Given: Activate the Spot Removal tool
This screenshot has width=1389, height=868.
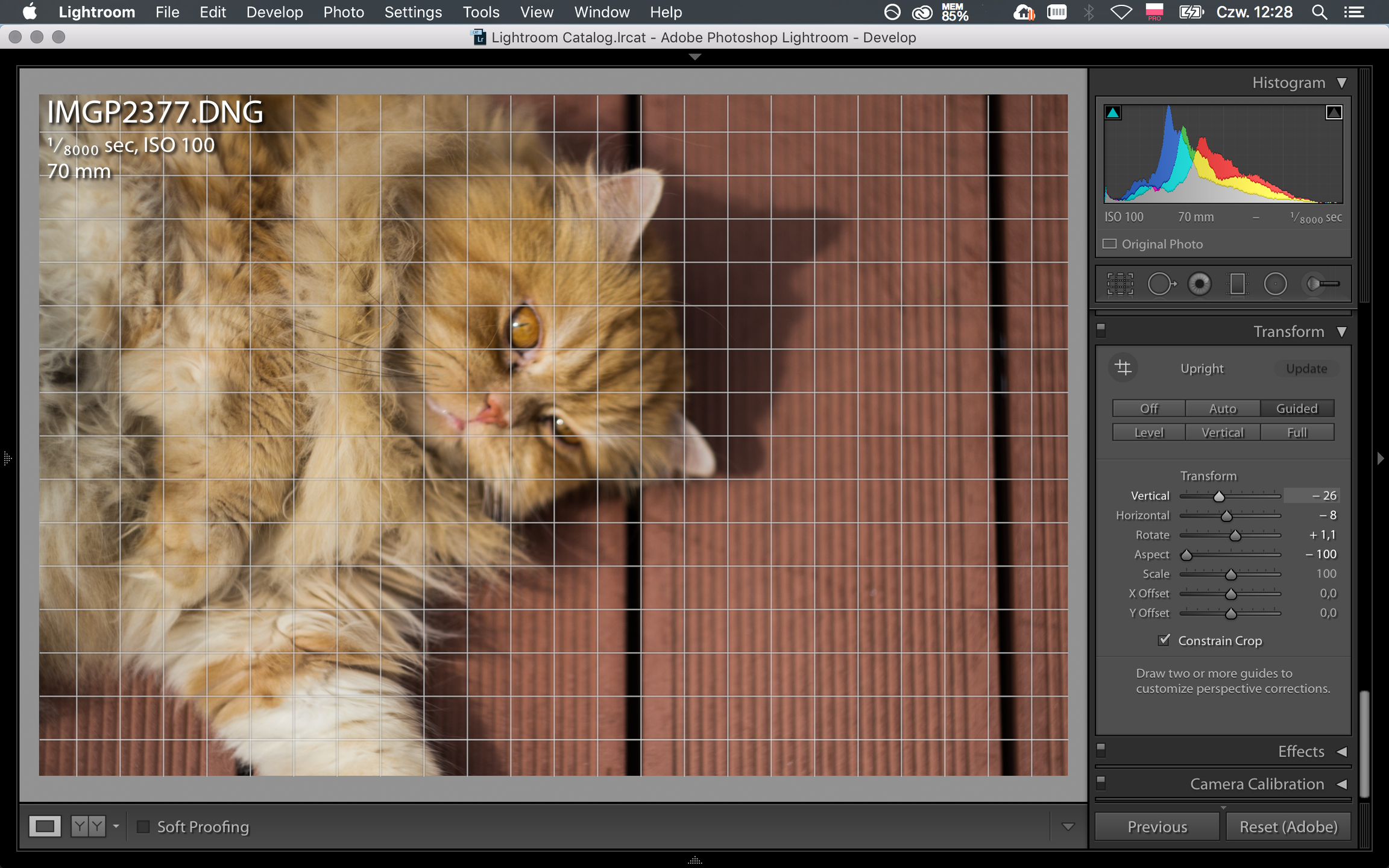Looking at the screenshot, I should click(1161, 284).
